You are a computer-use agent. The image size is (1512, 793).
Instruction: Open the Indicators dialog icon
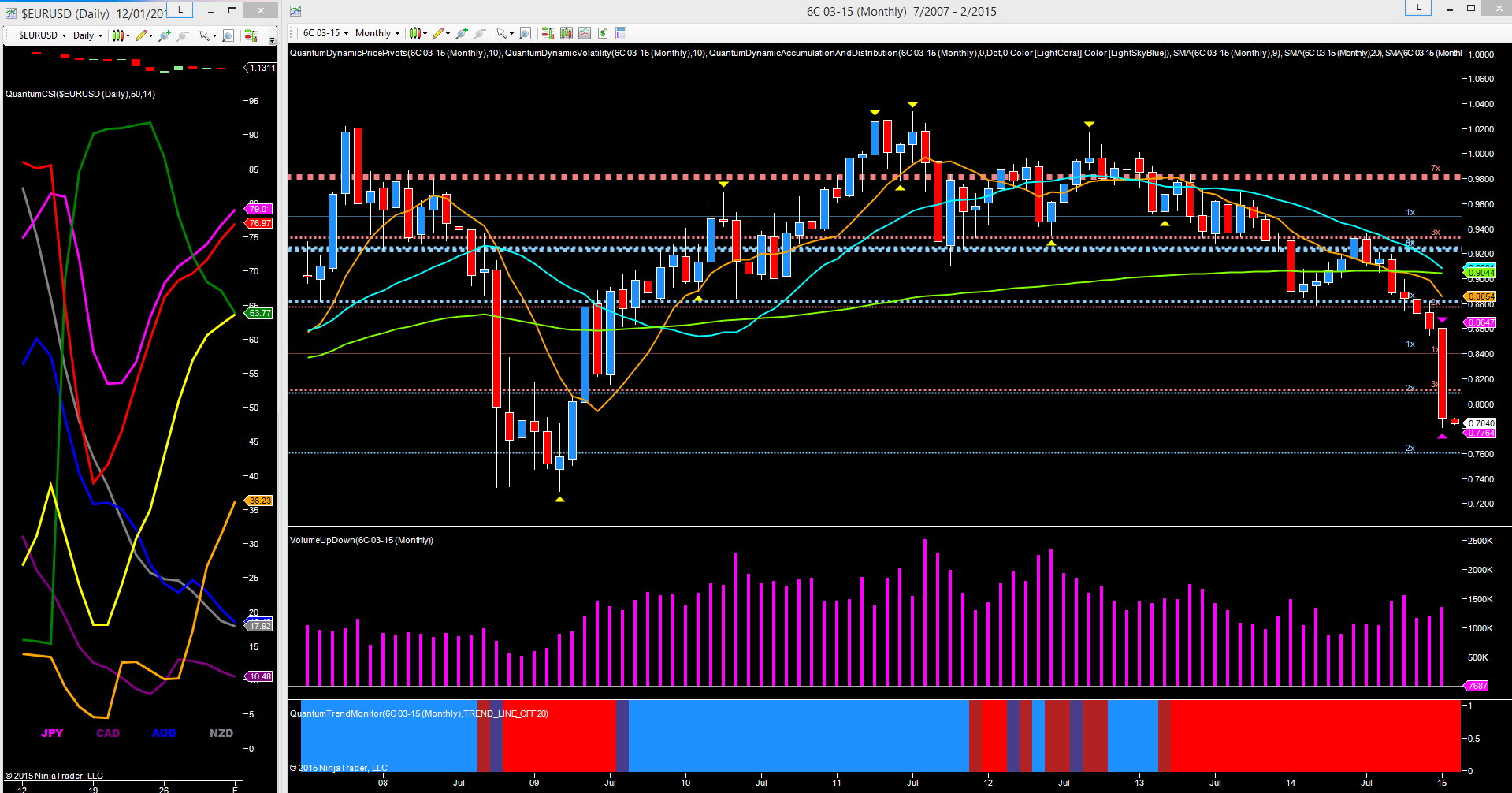click(567, 33)
